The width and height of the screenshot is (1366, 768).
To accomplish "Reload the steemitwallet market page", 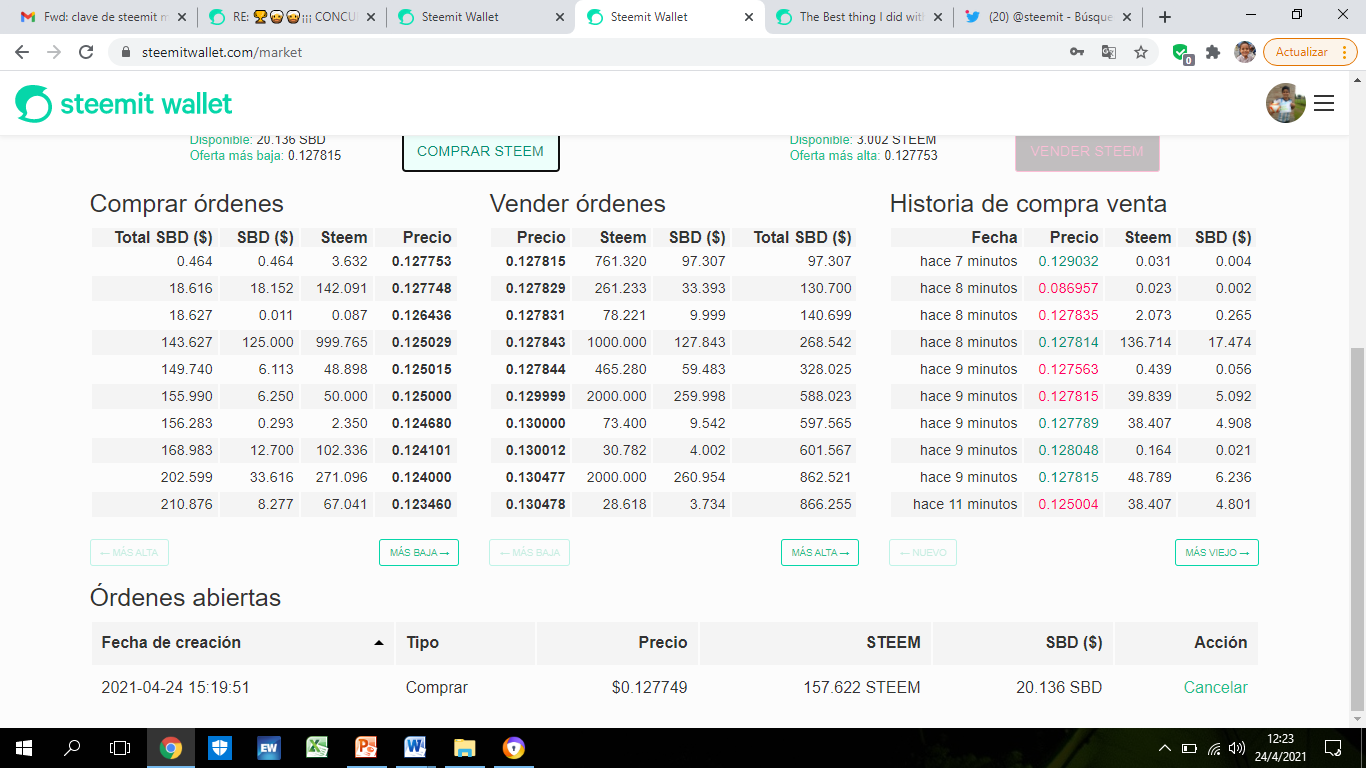I will tap(86, 52).
